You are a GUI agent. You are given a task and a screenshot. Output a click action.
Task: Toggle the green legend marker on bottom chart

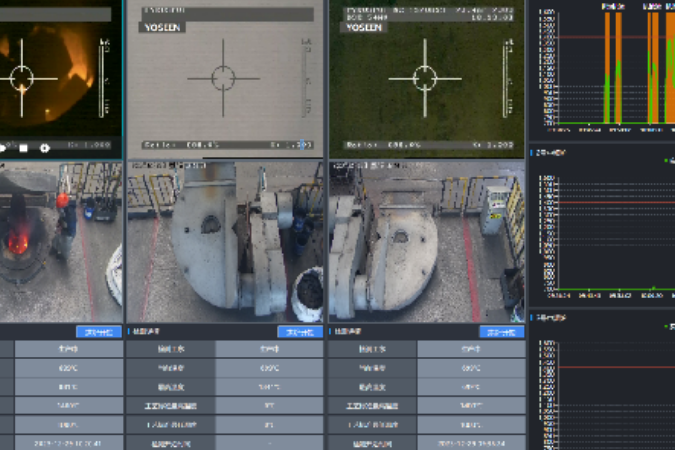pos(667,326)
